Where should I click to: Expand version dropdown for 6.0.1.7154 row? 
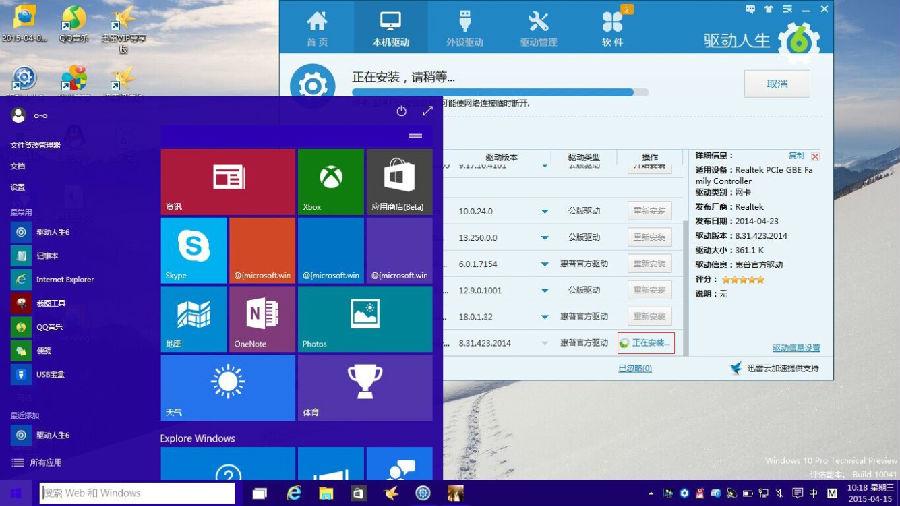[x=544, y=264]
